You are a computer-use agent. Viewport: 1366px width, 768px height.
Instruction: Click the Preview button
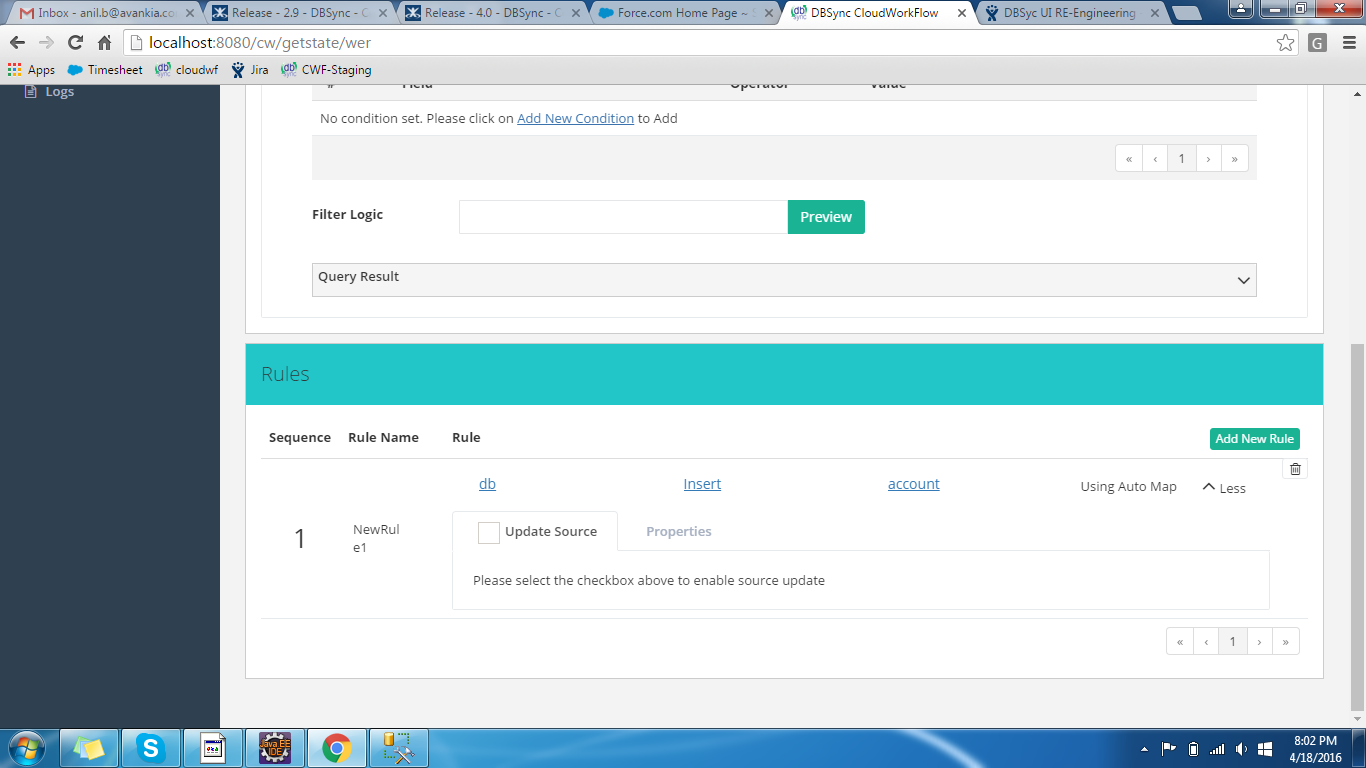click(826, 217)
